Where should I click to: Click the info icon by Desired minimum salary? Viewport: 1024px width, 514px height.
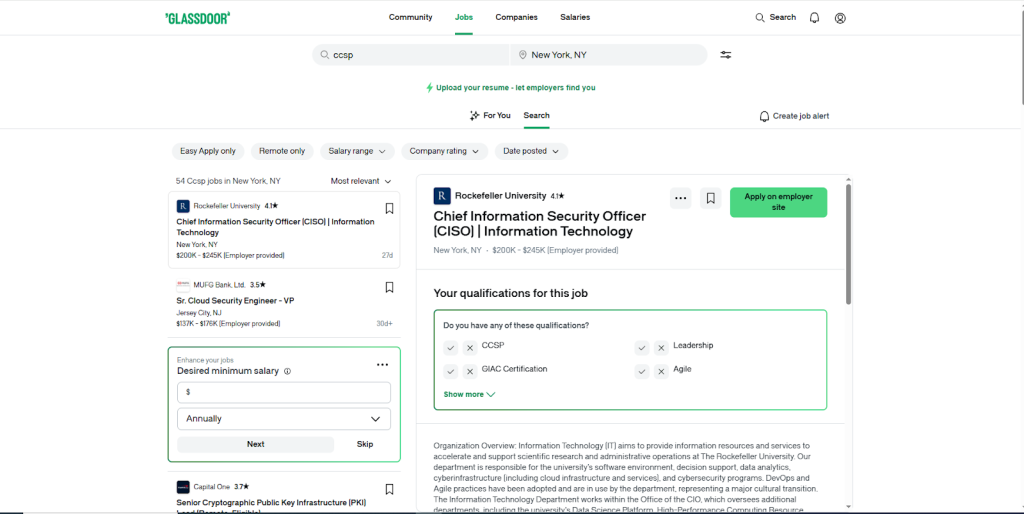pyautogui.click(x=287, y=371)
